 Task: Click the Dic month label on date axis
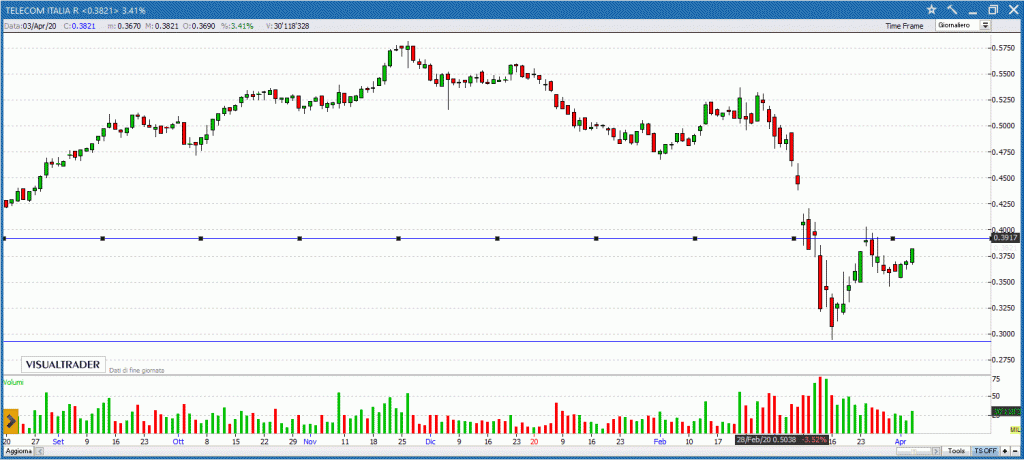tap(430, 441)
